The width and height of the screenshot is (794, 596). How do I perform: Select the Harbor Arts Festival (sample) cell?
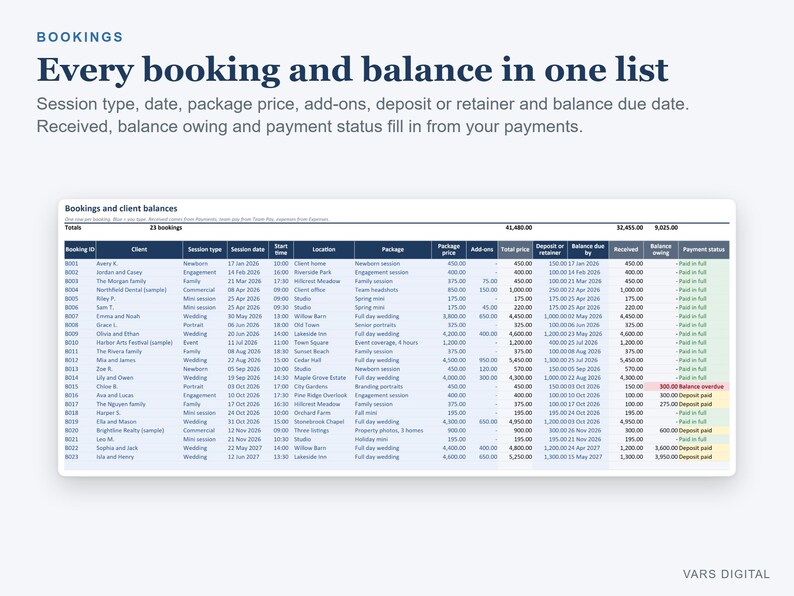tap(134, 343)
